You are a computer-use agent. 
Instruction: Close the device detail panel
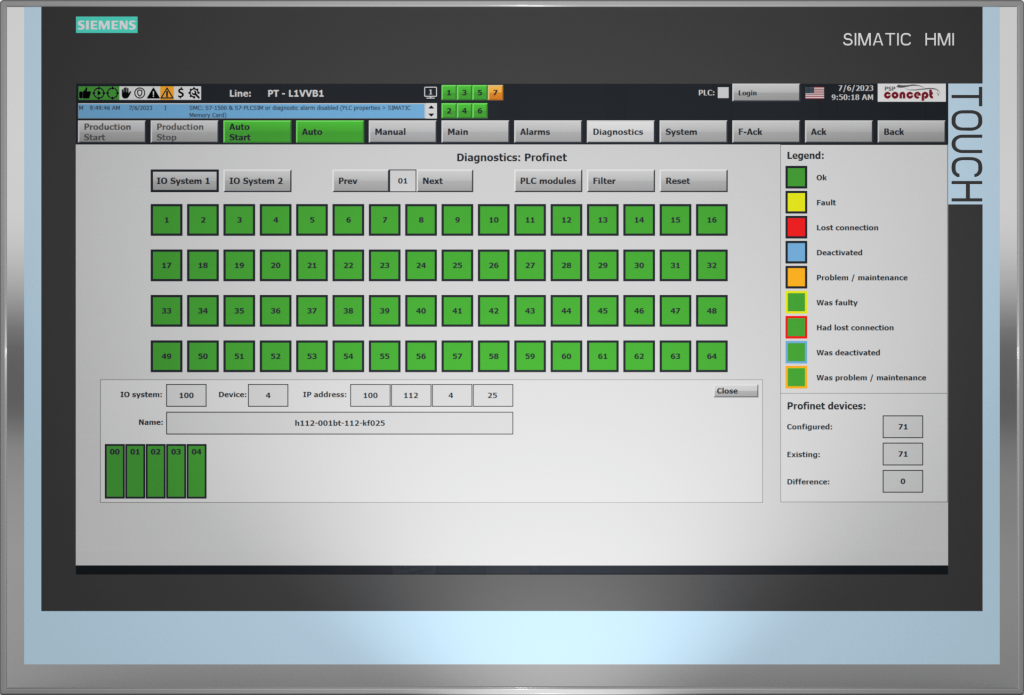(736, 391)
